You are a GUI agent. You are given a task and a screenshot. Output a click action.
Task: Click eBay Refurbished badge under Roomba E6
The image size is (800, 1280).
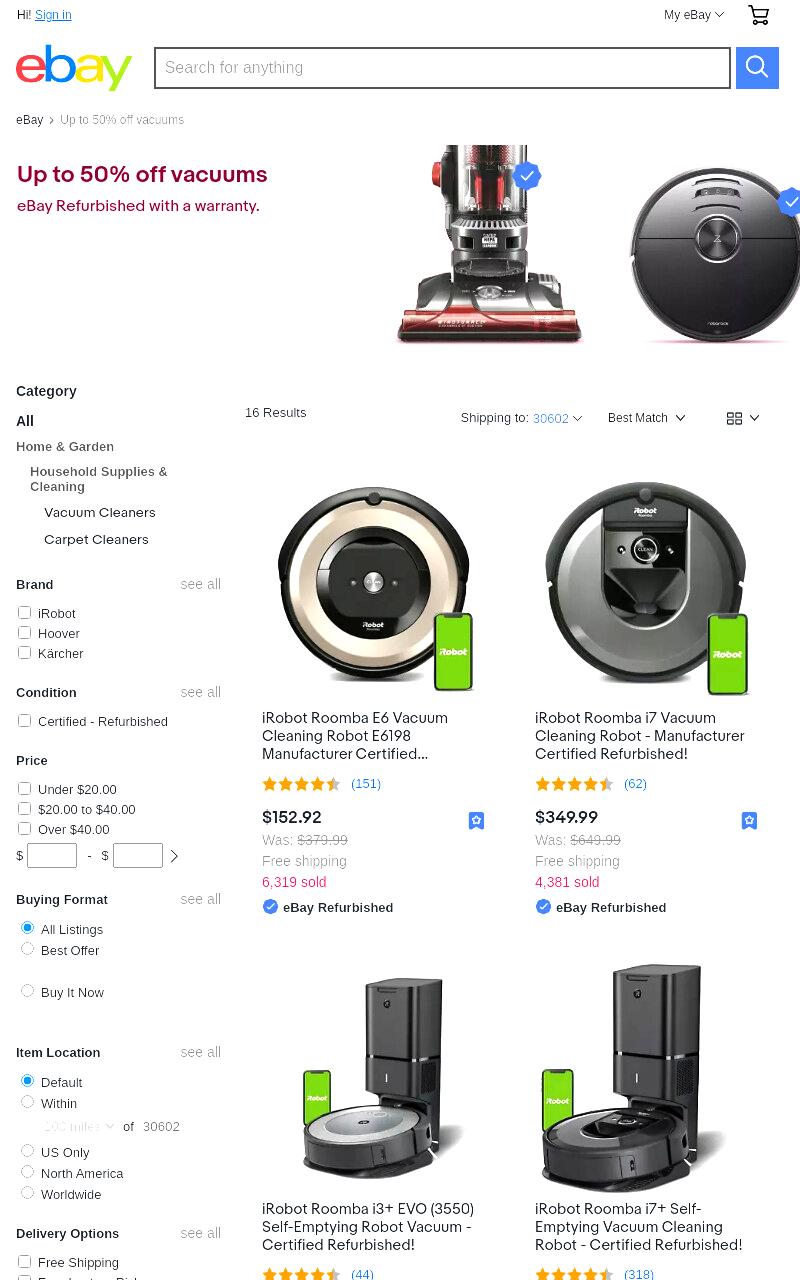[328, 907]
